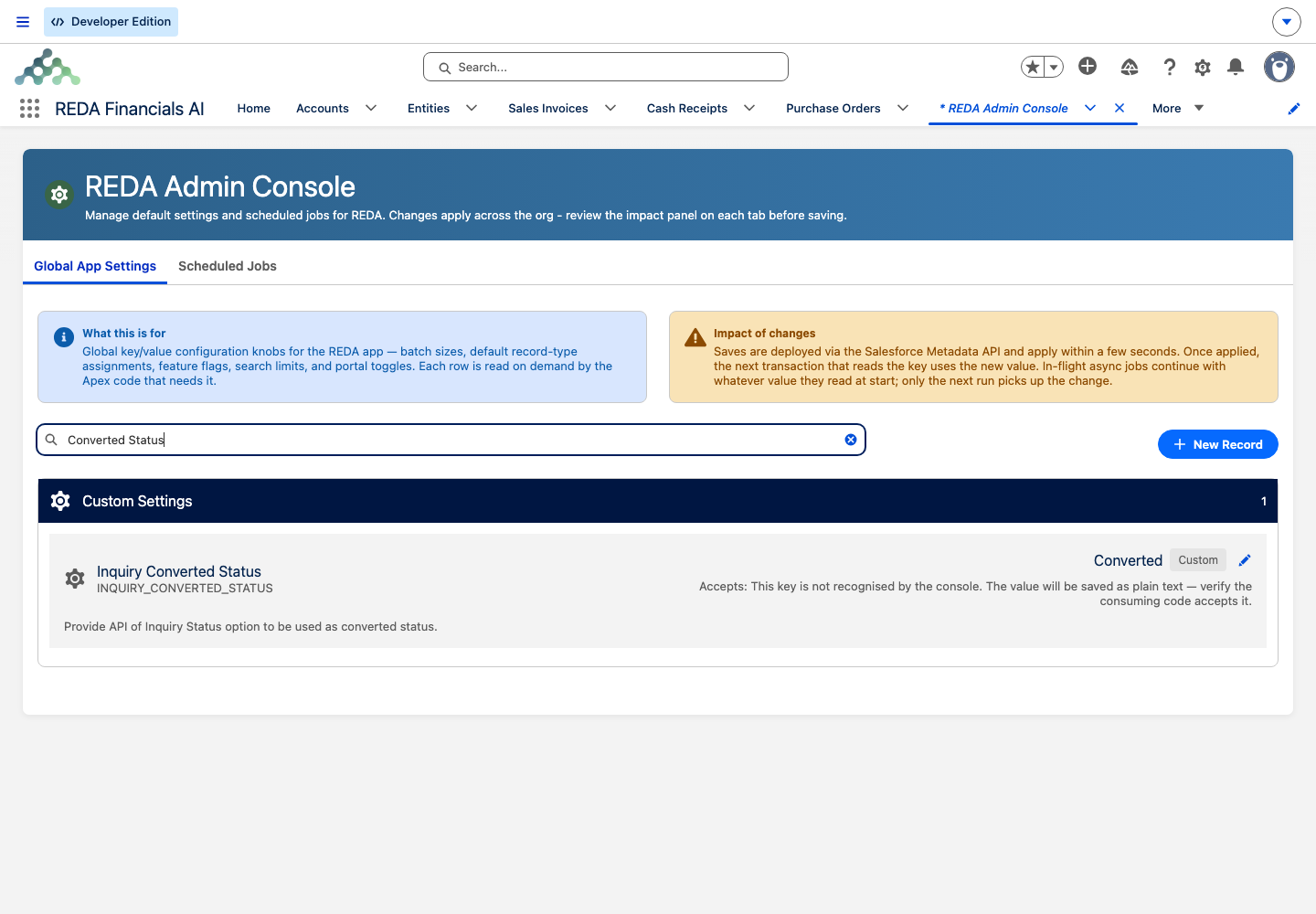1316x914 pixels.
Task: Open the Setup gear icon
Action: coord(1203,67)
